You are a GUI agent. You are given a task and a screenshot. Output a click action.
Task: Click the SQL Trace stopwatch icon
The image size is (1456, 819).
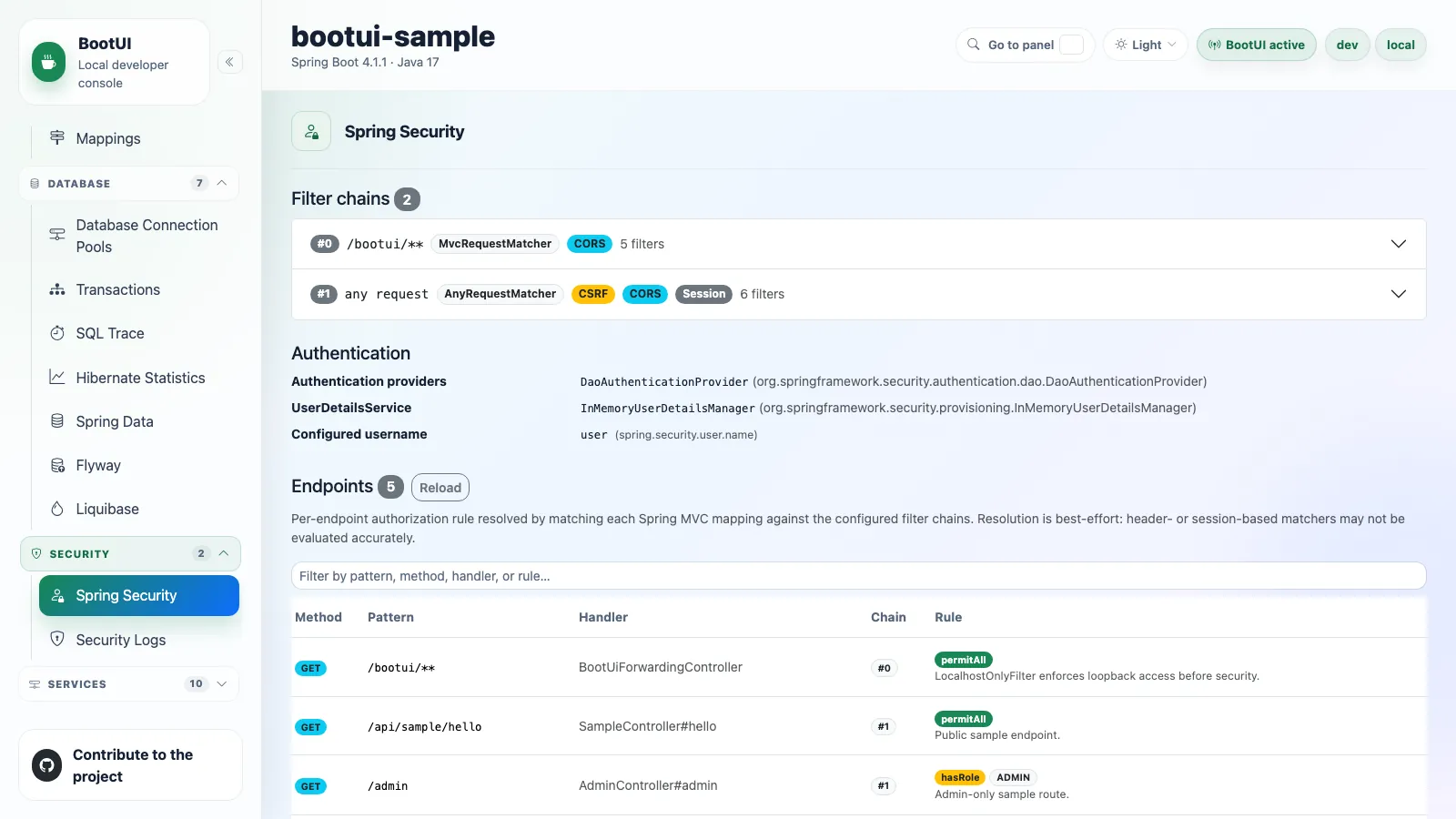[57, 333]
